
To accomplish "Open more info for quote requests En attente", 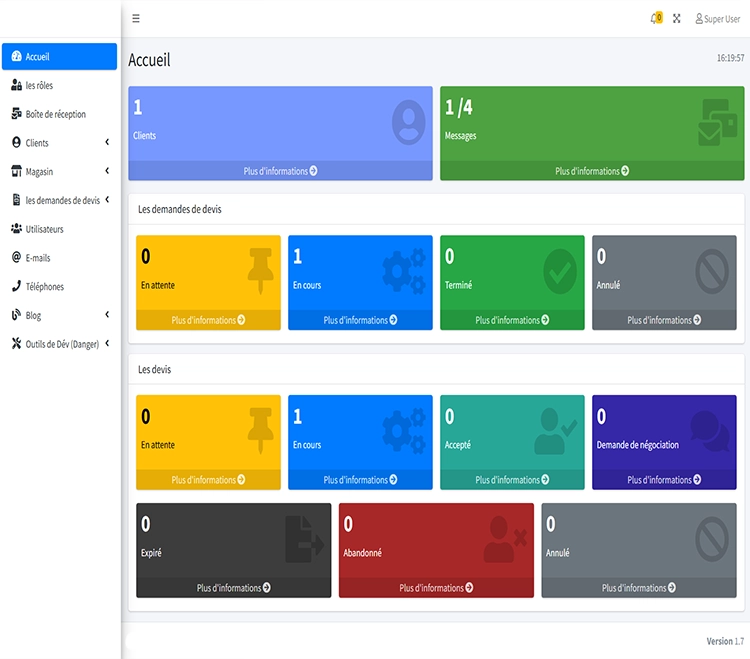I will [208, 320].
